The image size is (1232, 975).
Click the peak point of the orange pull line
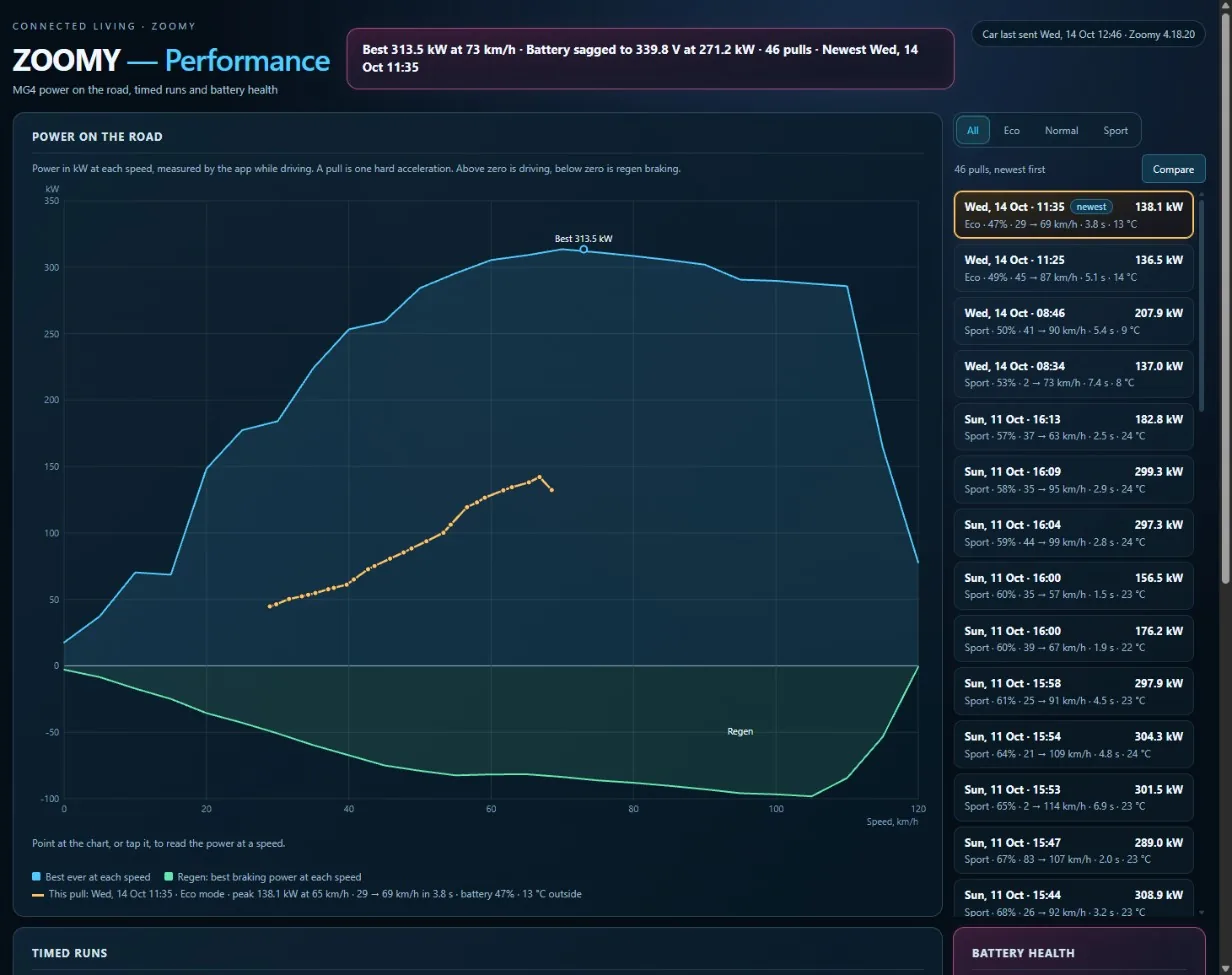pos(540,477)
